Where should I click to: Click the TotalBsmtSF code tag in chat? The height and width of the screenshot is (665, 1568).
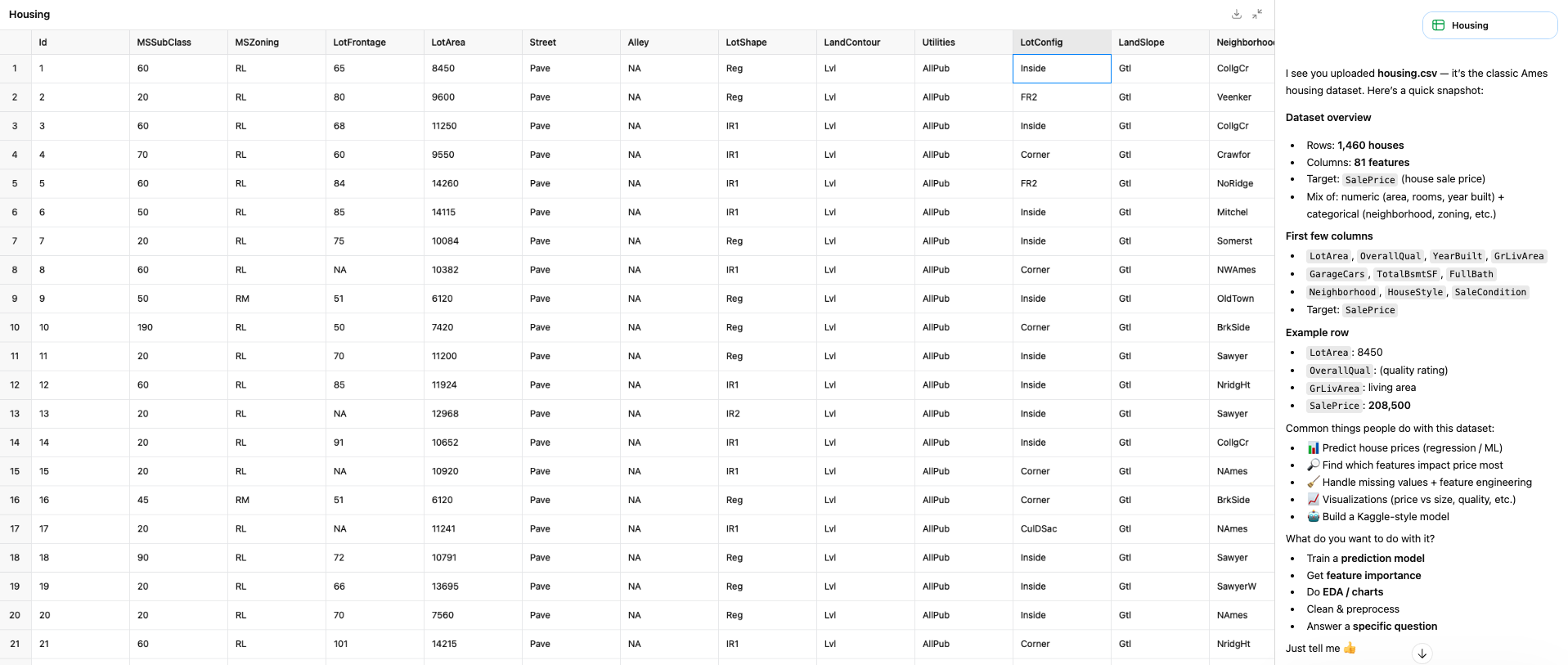(x=1407, y=274)
